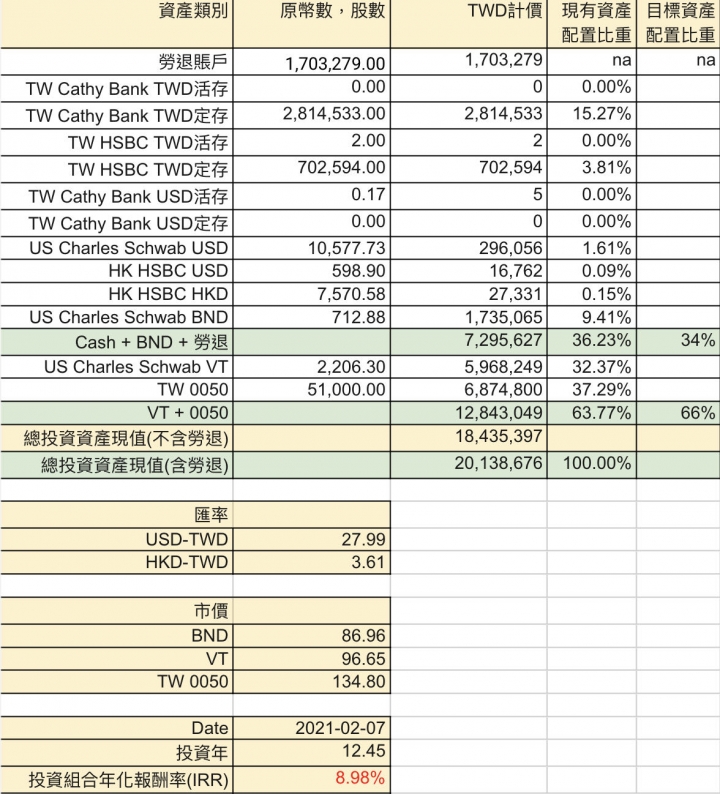The height and width of the screenshot is (794, 720).
Task: Click the 34% target allocation cell
Action: pyautogui.click(x=678, y=342)
